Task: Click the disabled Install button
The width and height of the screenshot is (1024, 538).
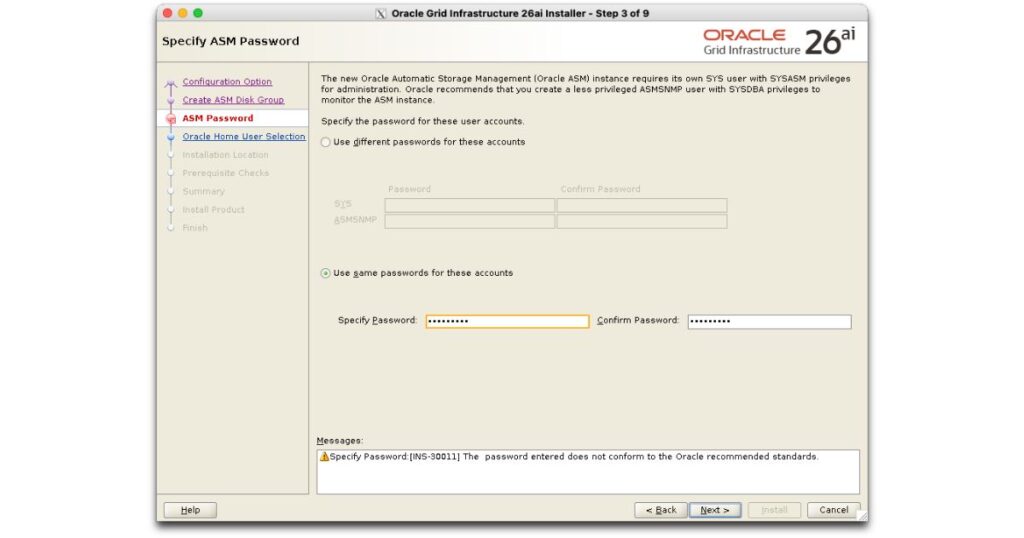Action: [774, 510]
